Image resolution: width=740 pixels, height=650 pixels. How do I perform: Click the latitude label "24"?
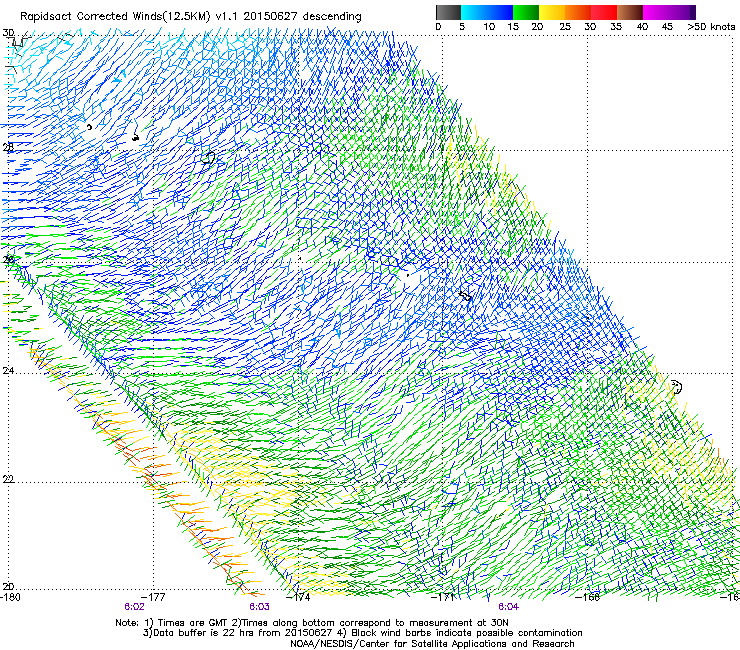coord(8,371)
